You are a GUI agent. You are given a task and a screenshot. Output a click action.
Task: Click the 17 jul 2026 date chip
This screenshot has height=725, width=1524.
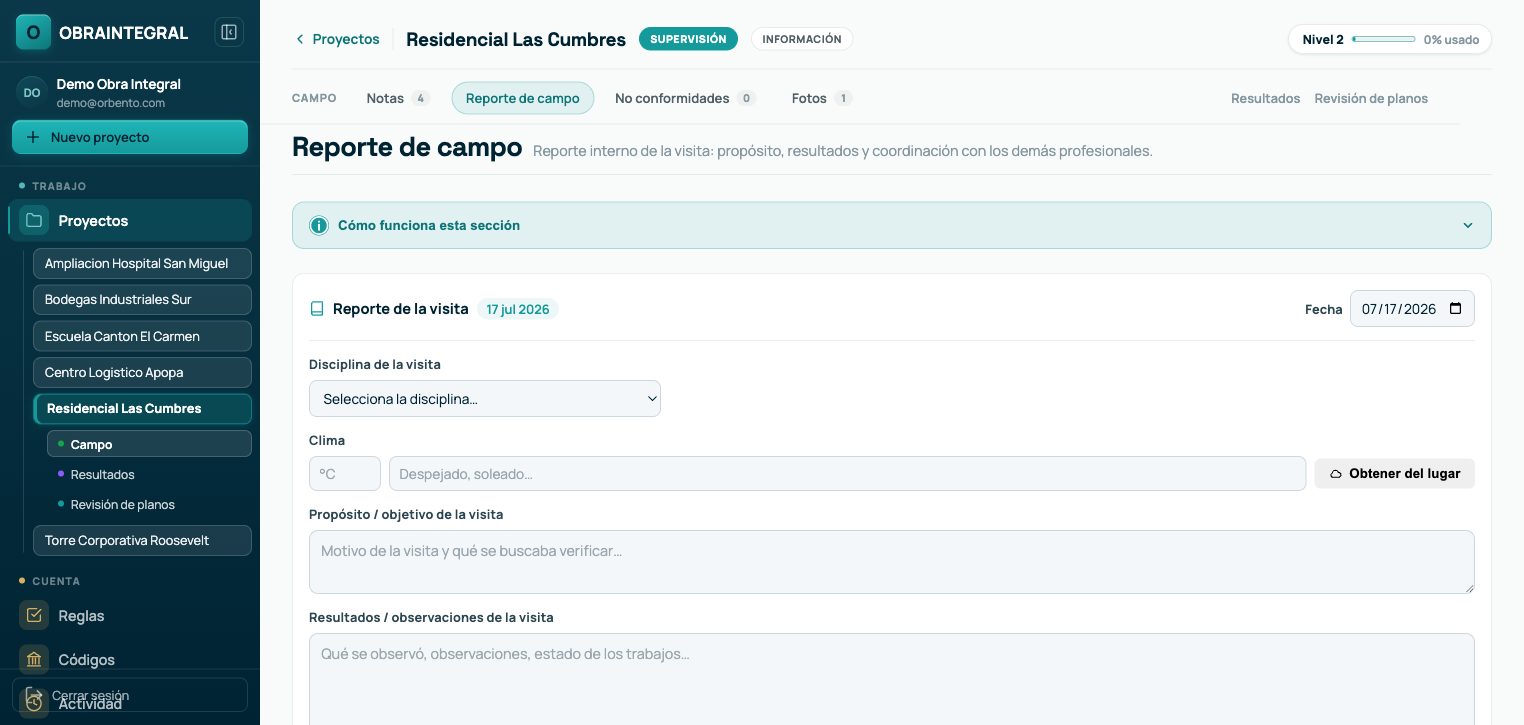pyautogui.click(x=518, y=309)
